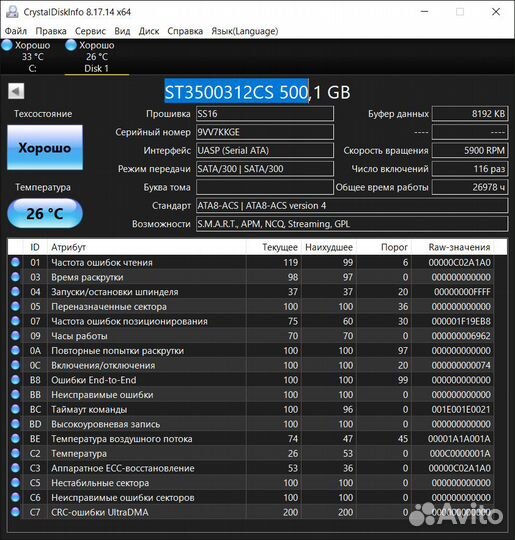The height and width of the screenshot is (540, 515).
Task: Click the Возможности features field
Action: [x=352, y=224]
